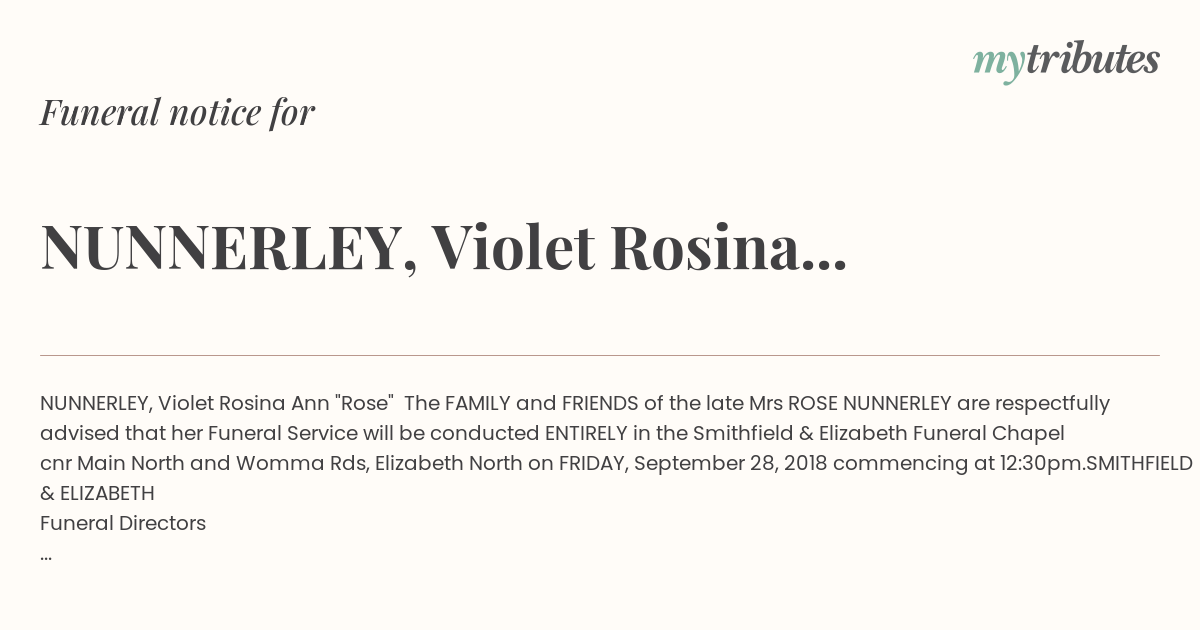This screenshot has width=1200, height=630.
Task: Select the green "my" part of the logo
Action: click(998, 65)
